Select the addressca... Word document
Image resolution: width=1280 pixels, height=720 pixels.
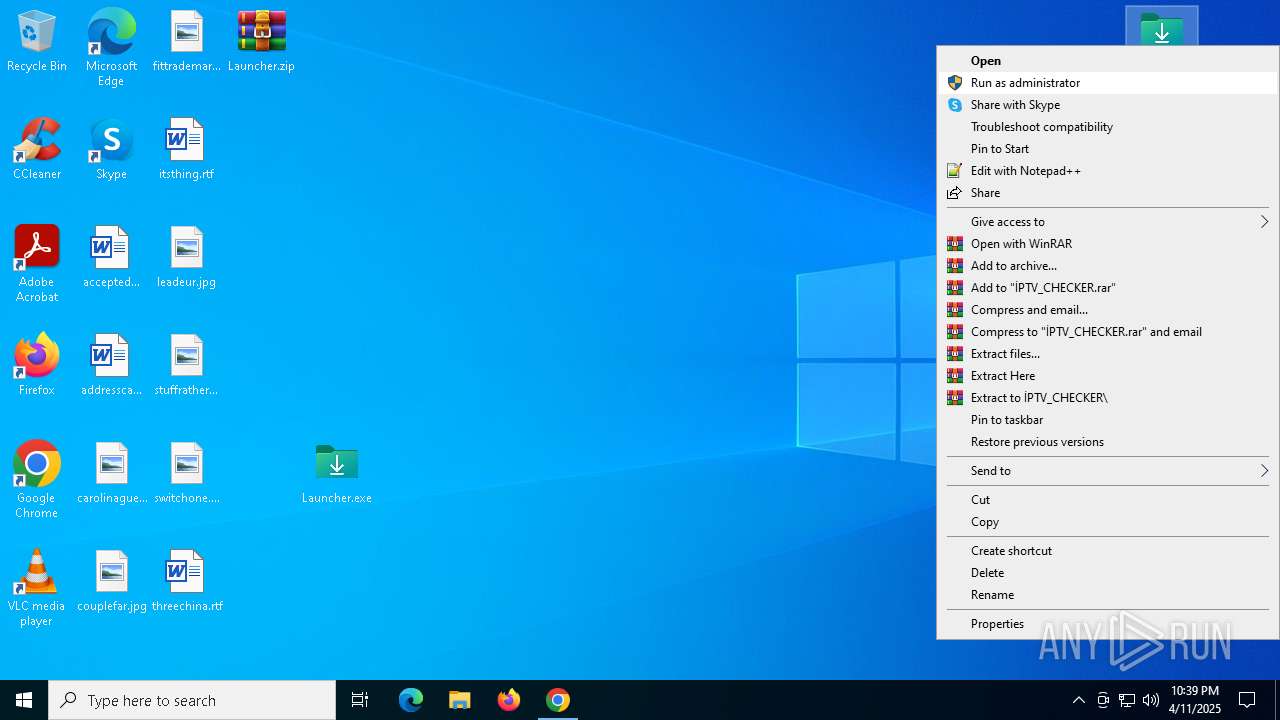[x=111, y=366]
